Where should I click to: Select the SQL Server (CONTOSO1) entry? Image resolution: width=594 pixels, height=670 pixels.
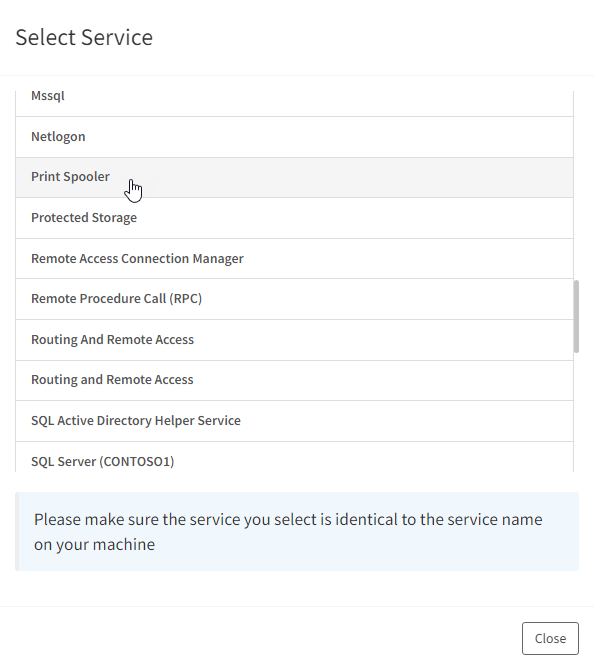click(294, 457)
